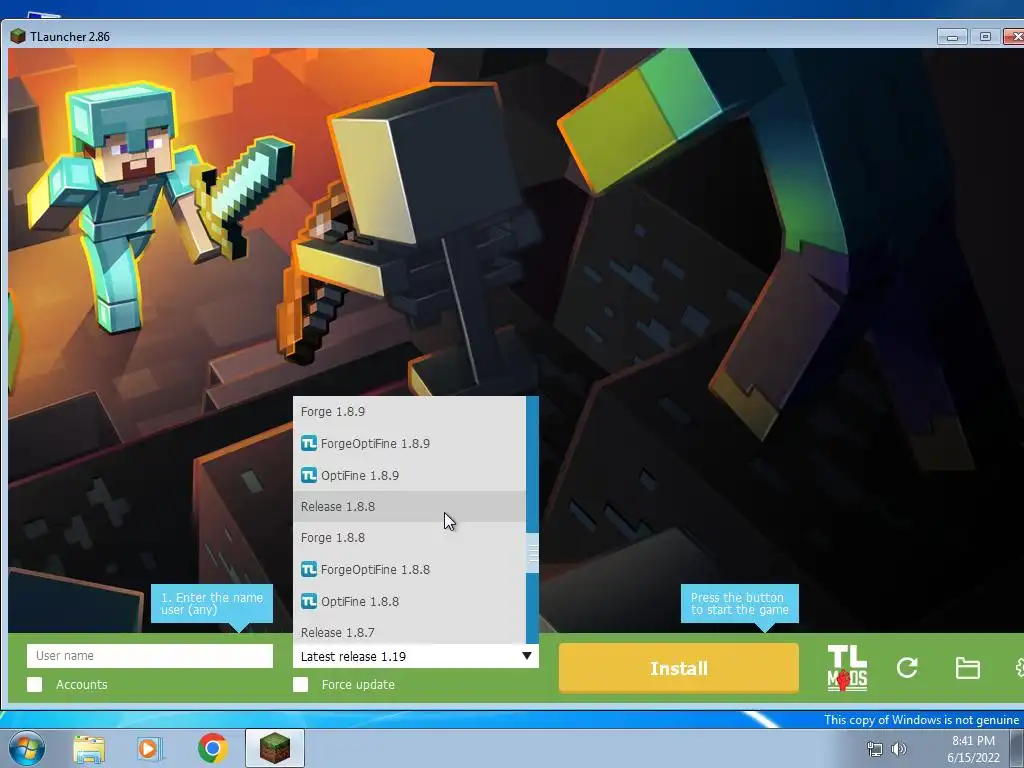Screen dimensions: 1024x768
Task: Open the TL Mods icon
Action: tap(847, 668)
